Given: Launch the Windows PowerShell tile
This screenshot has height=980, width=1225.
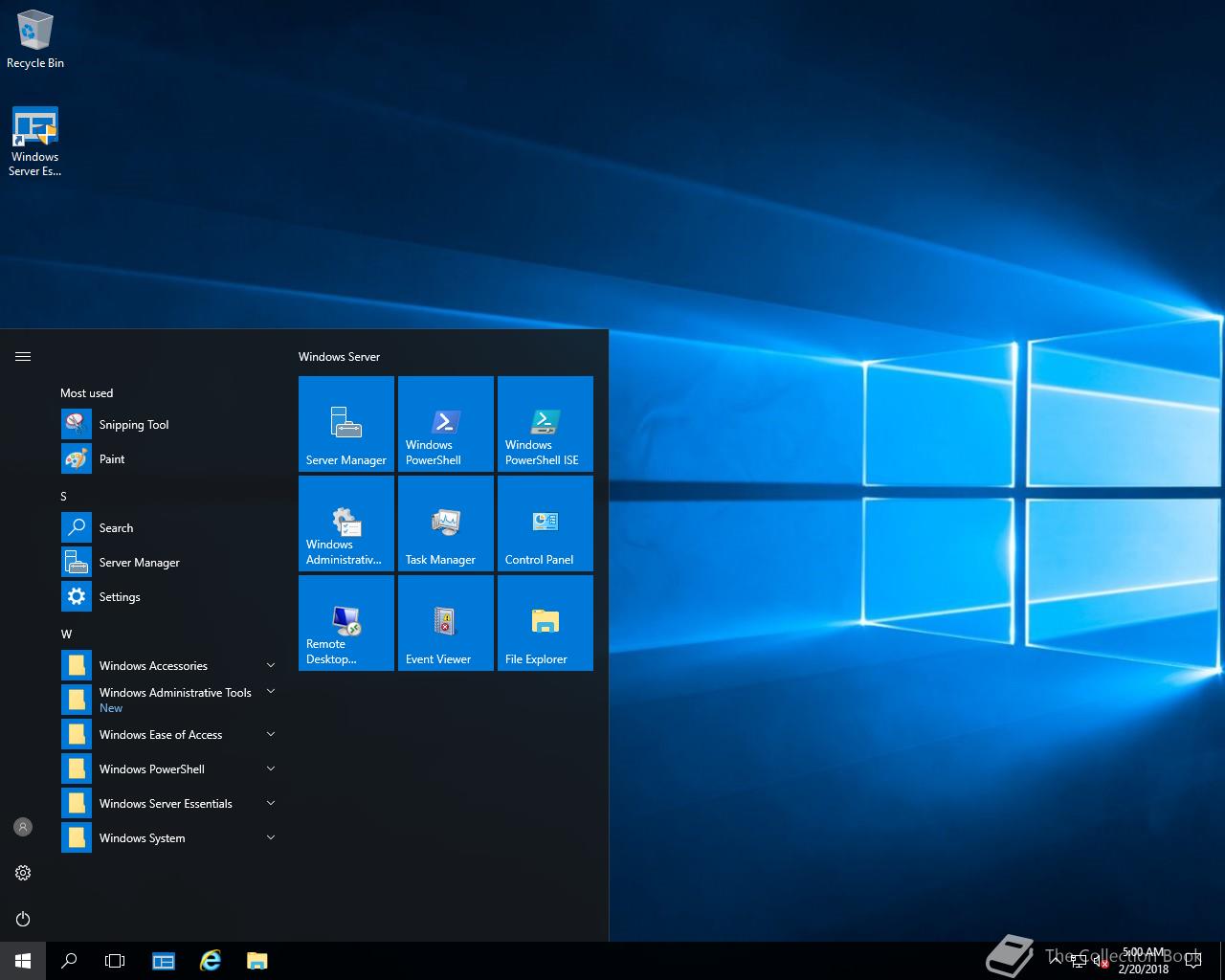Looking at the screenshot, I should [446, 424].
